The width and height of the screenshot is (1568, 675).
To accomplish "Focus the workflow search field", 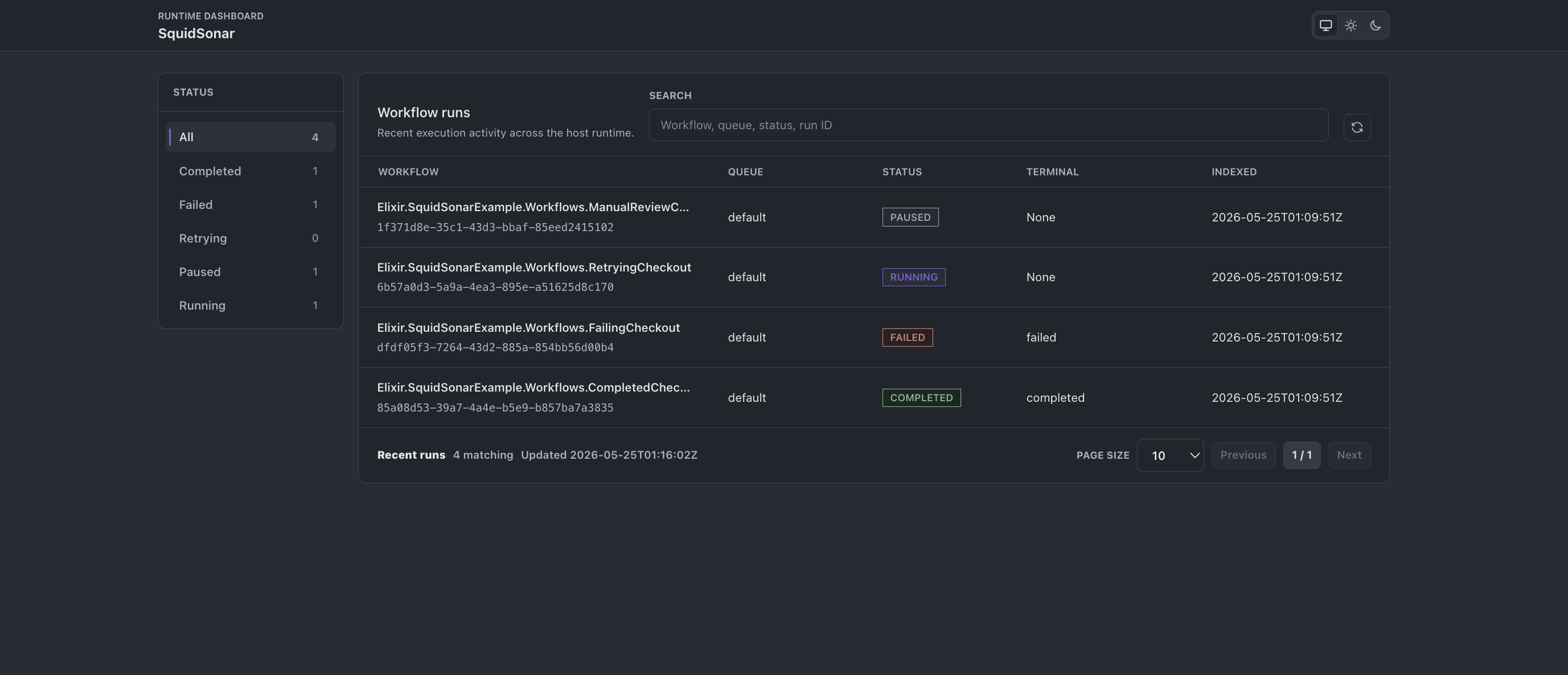I will [x=988, y=125].
